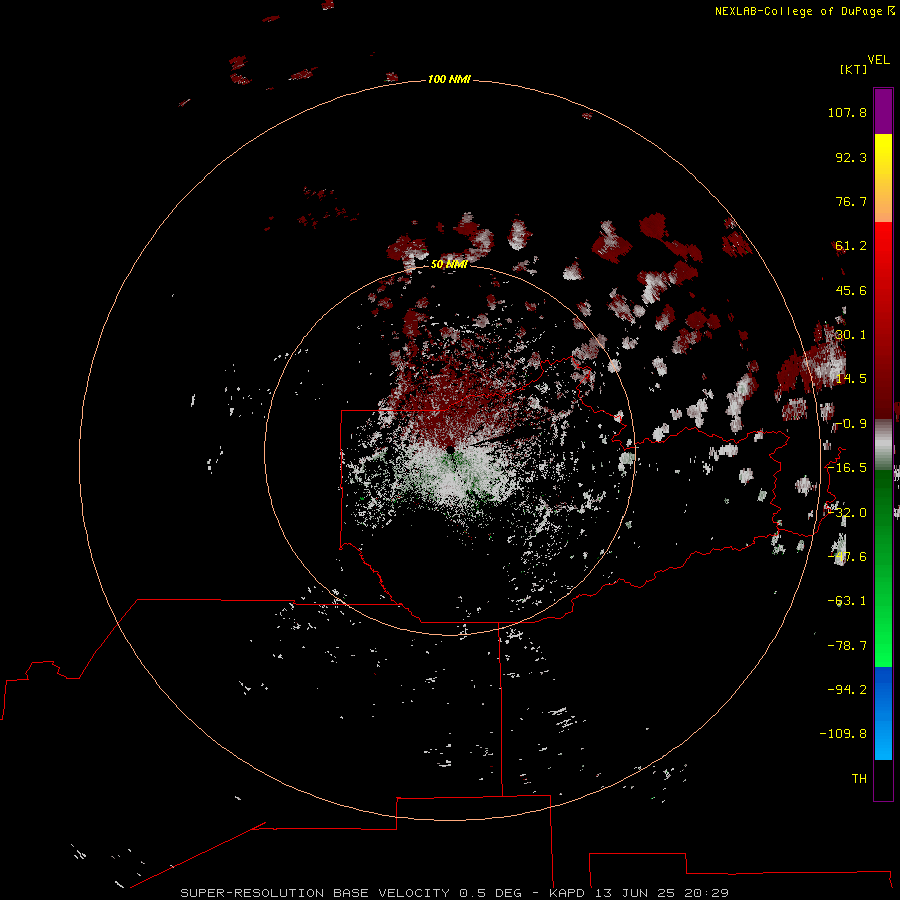
Task: Pick the black TH segment of the color bar
Action: coord(883,779)
